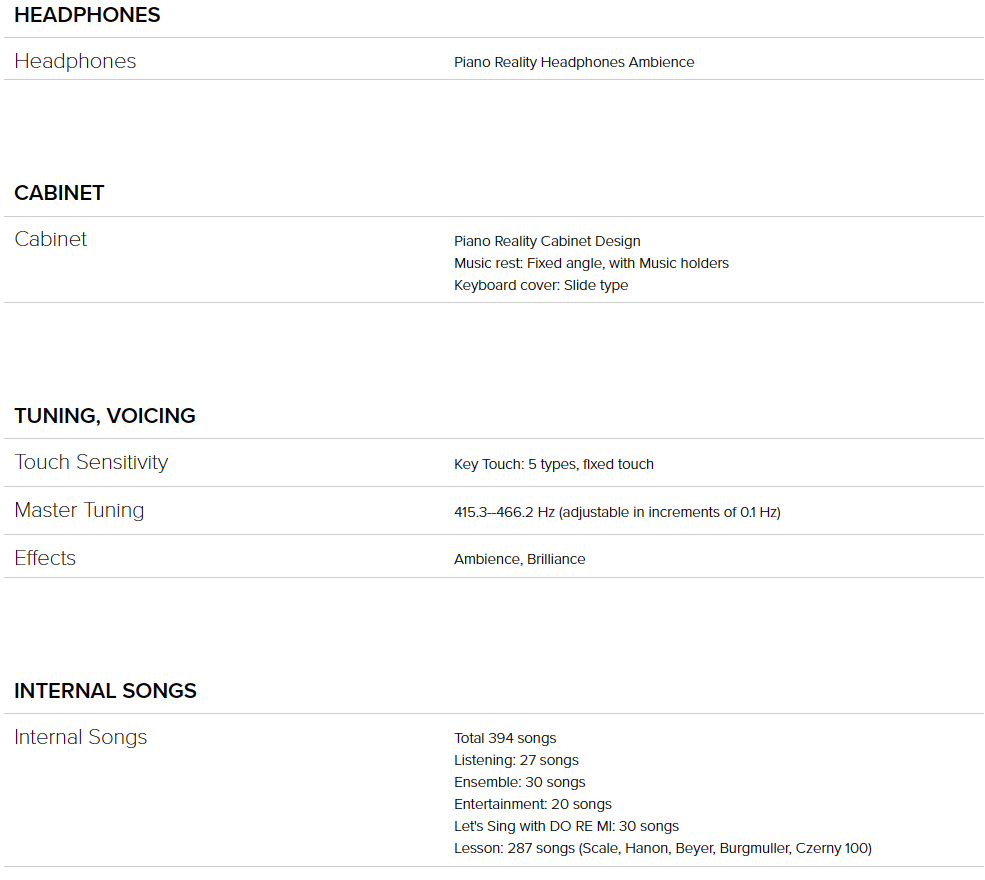
Task: Click Ambience, Brilliance effects value
Action: tap(520, 560)
